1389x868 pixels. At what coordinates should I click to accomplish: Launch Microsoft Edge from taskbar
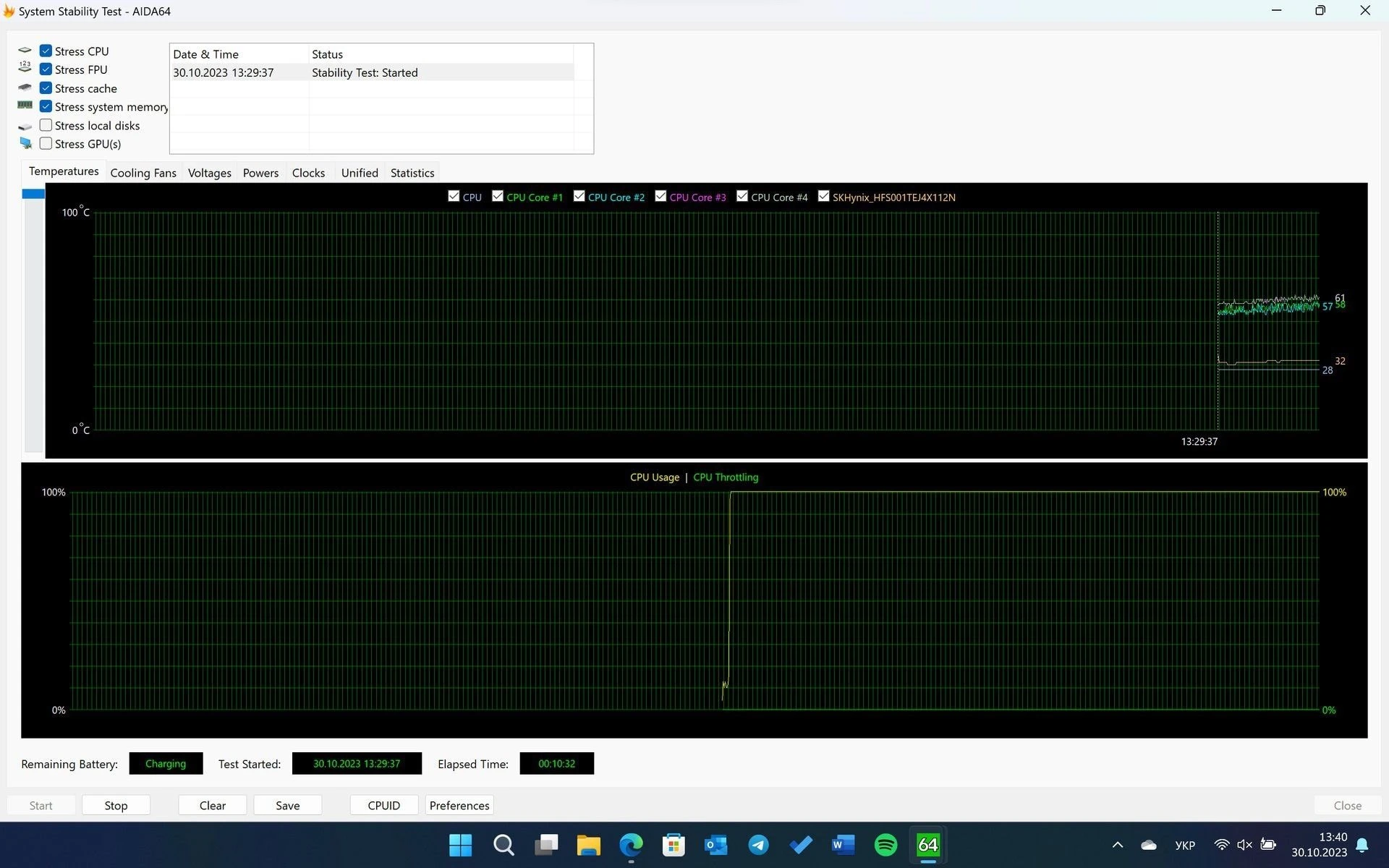point(631,845)
